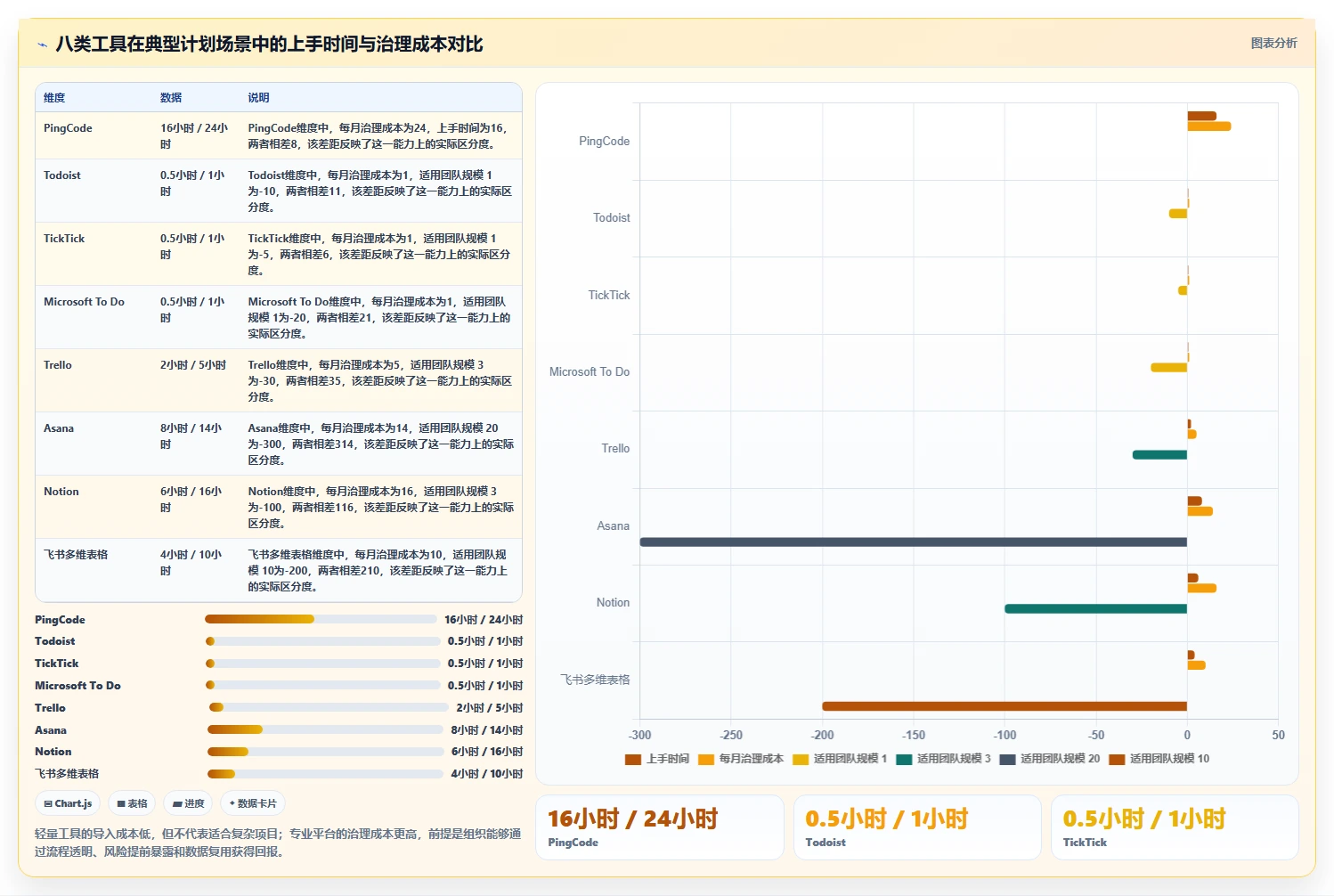Toggle the 适用团队规模 3 legend entry

click(943, 759)
